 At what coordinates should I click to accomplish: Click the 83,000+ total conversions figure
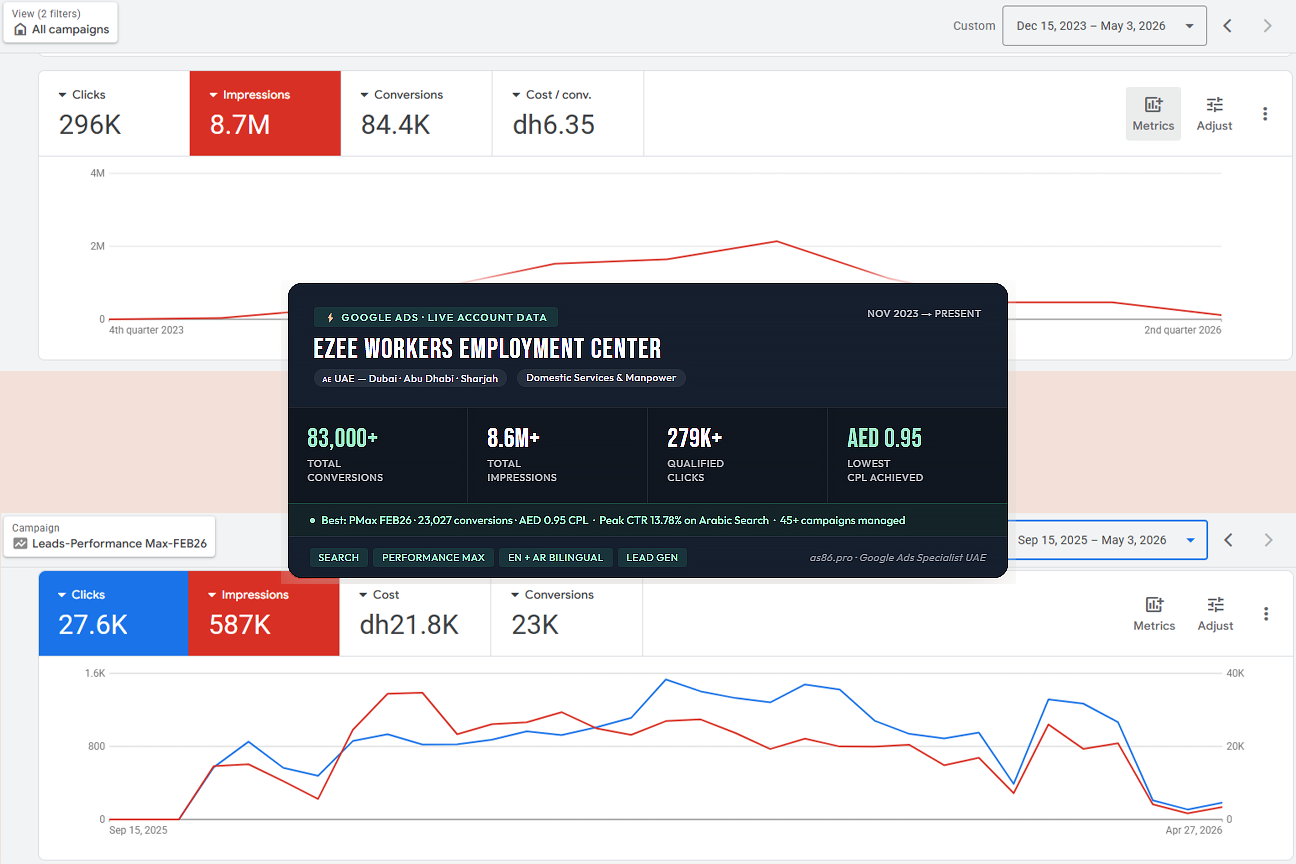click(x=343, y=438)
